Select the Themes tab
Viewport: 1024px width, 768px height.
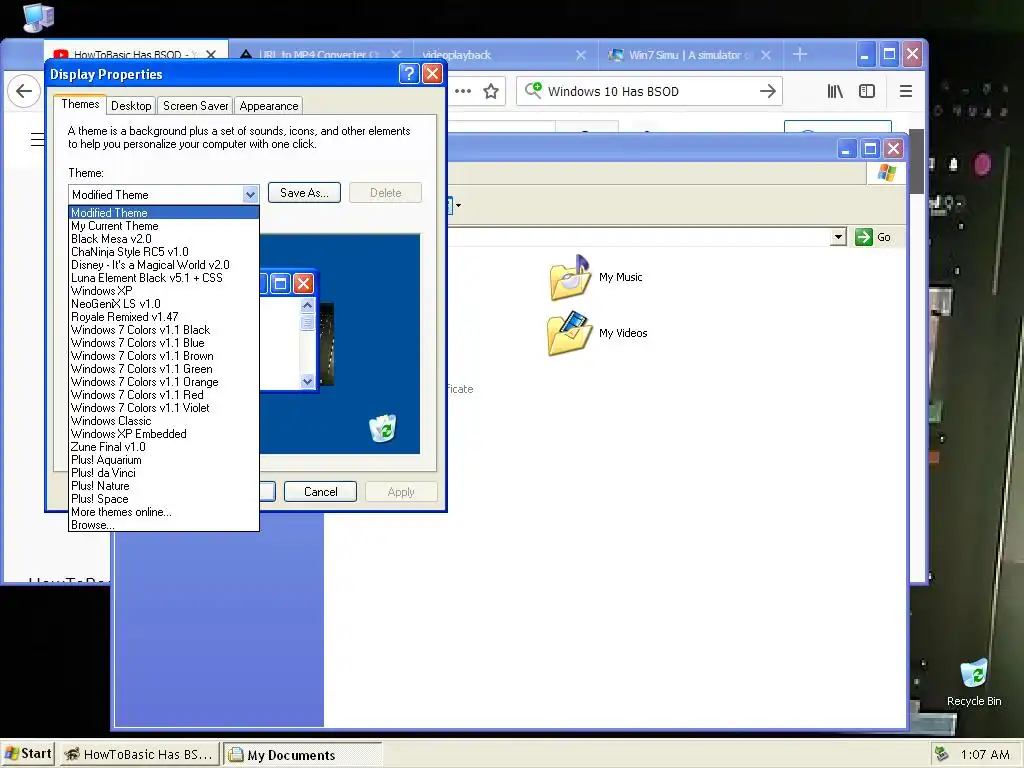(80, 104)
